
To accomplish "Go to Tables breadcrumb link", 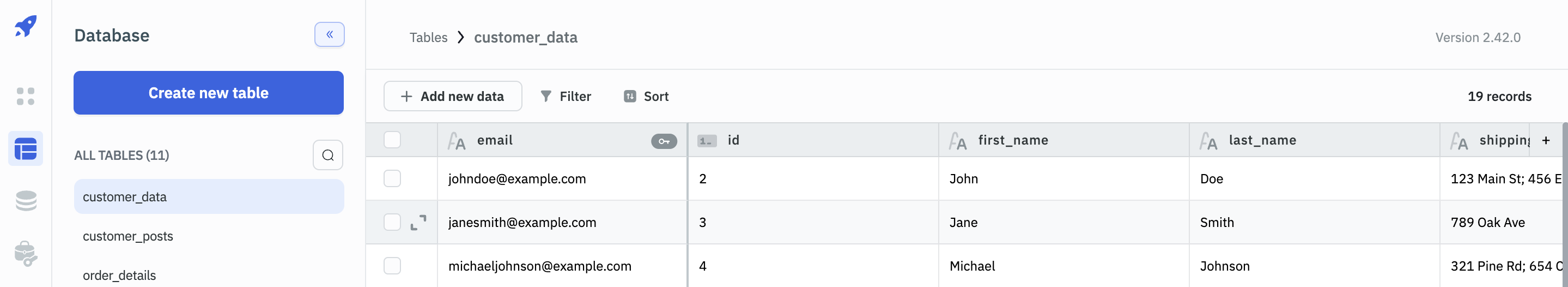I will 428,38.
